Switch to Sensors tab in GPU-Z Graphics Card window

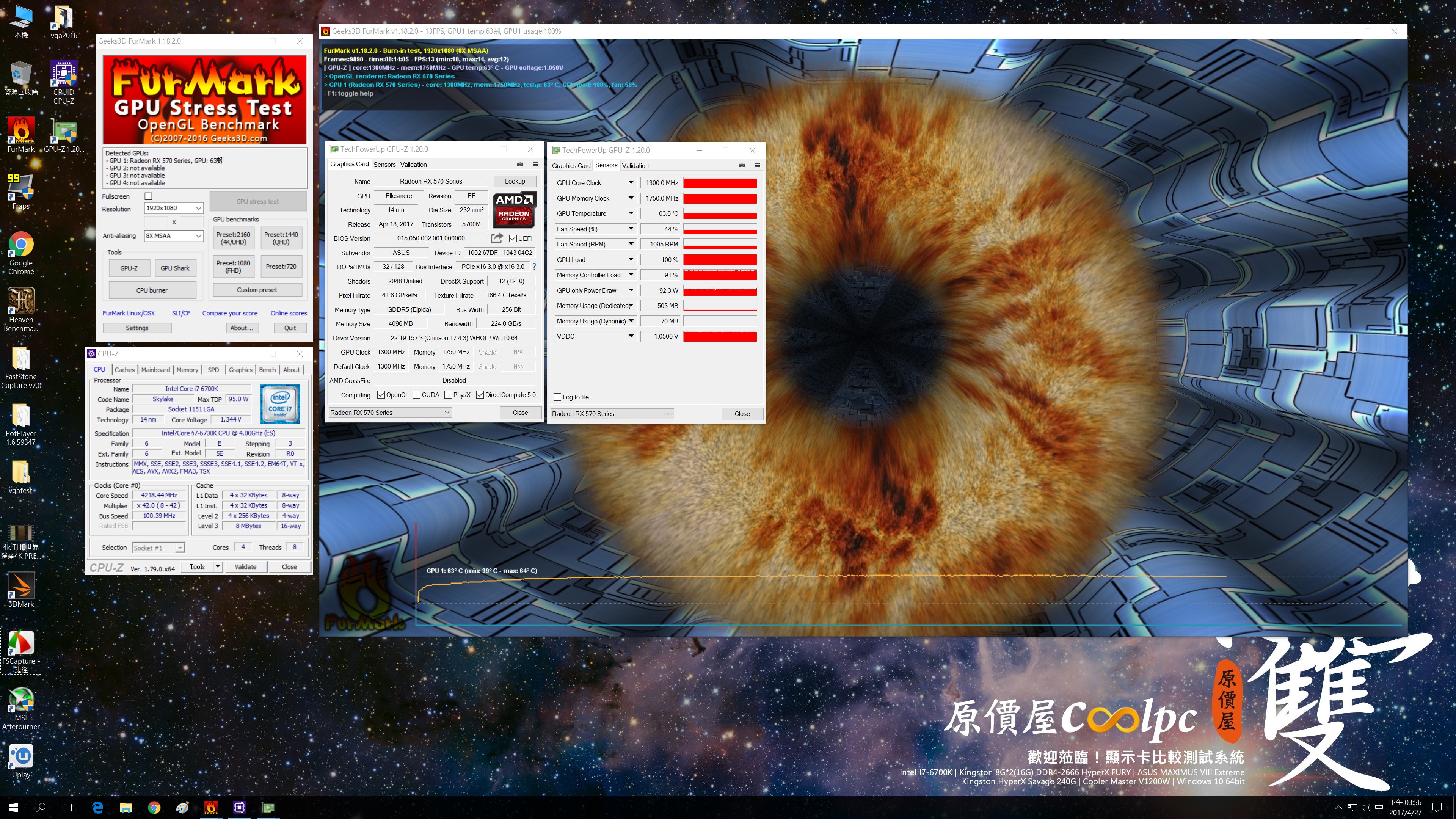click(x=384, y=165)
